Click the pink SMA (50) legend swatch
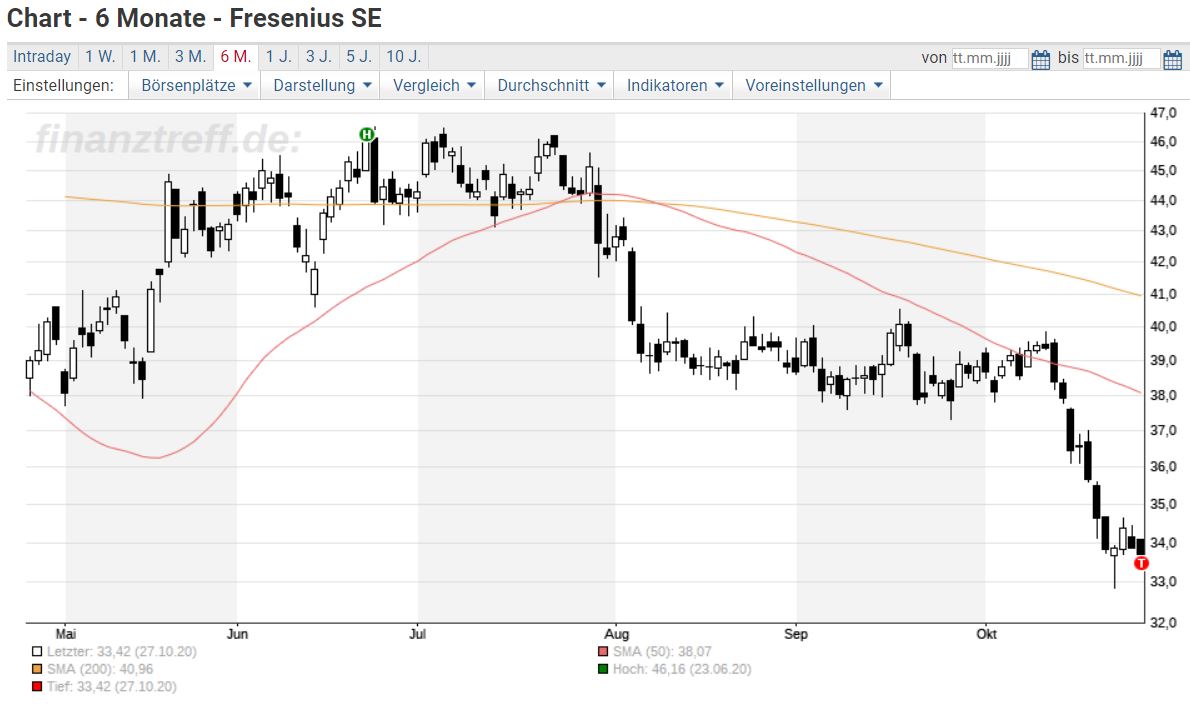Viewport: 1190px width, 710px height. point(603,652)
